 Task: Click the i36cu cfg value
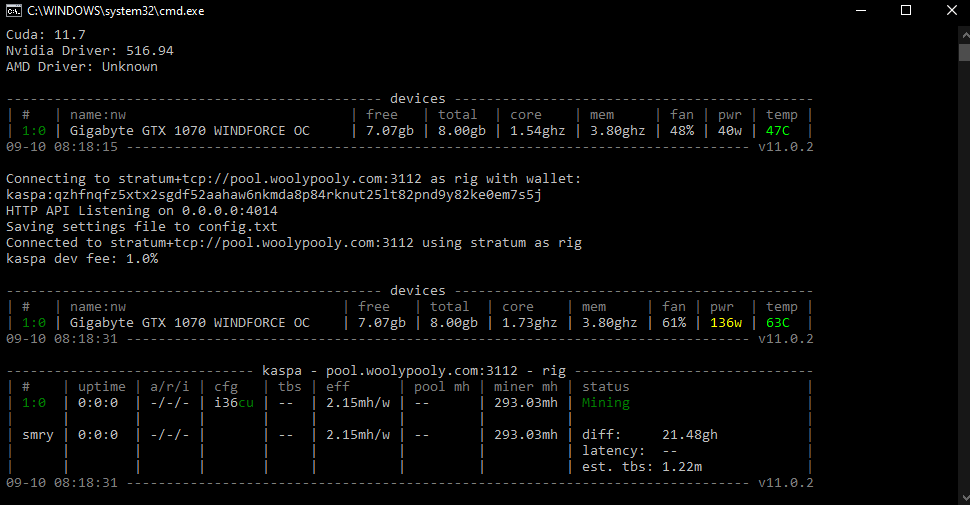pos(234,403)
